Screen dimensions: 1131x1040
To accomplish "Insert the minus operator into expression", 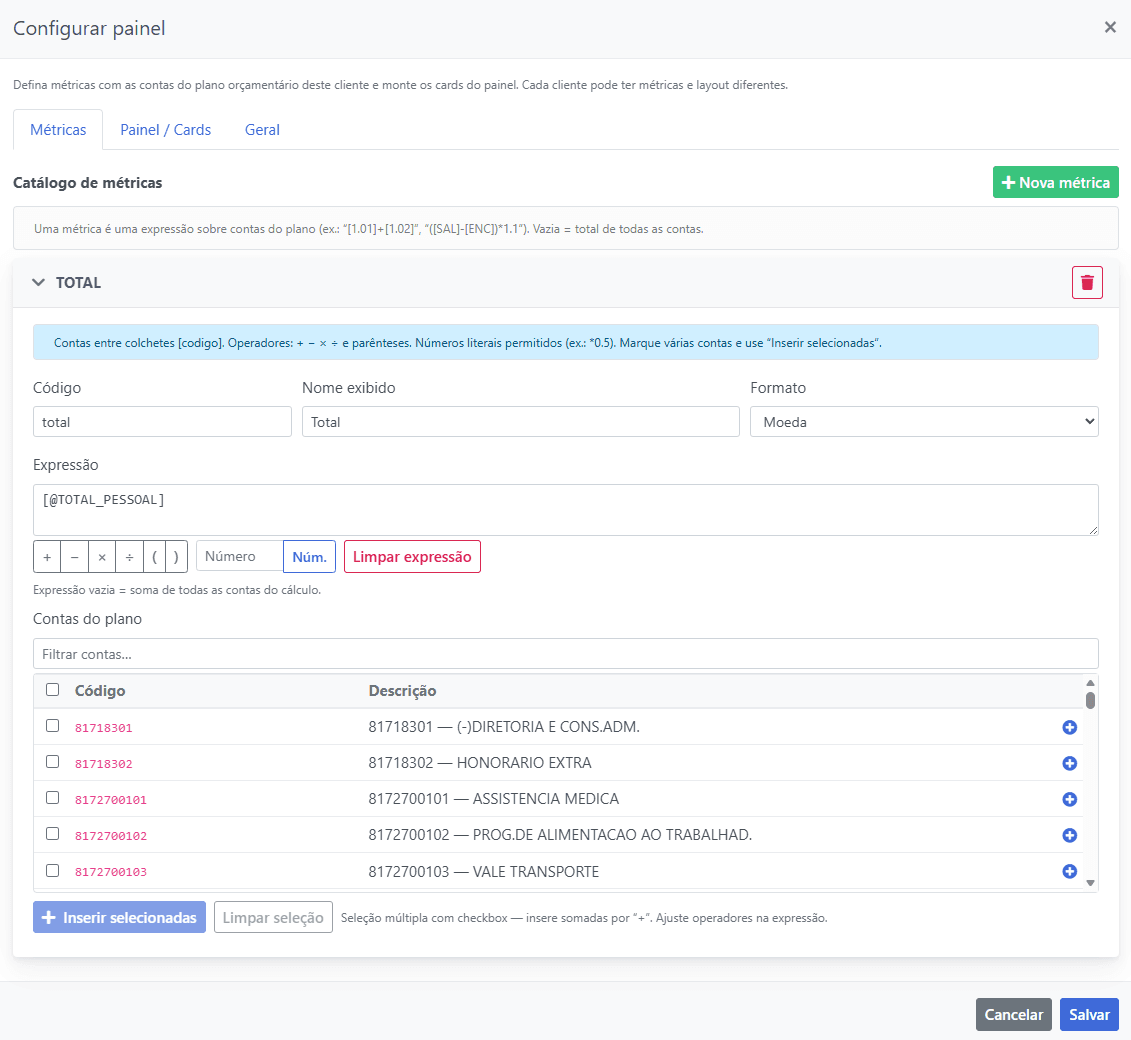I will pos(74,557).
